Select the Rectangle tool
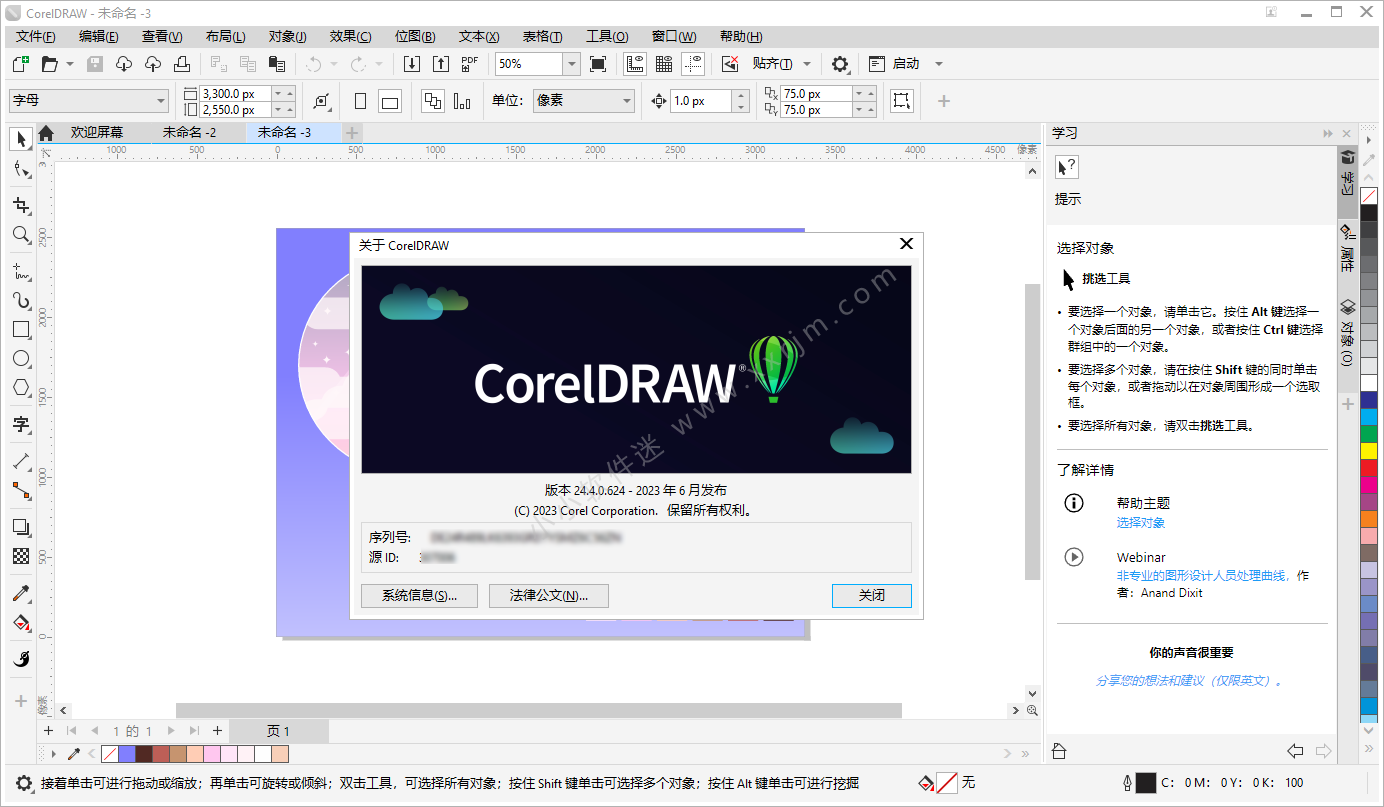The image size is (1384, 807). coord(21,329)
